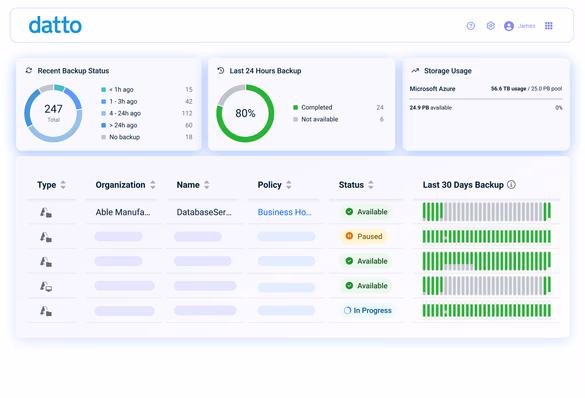This screenshot has width=585, height=398.
Task: Sort table by Type column
Action: (x=63, y=185)
